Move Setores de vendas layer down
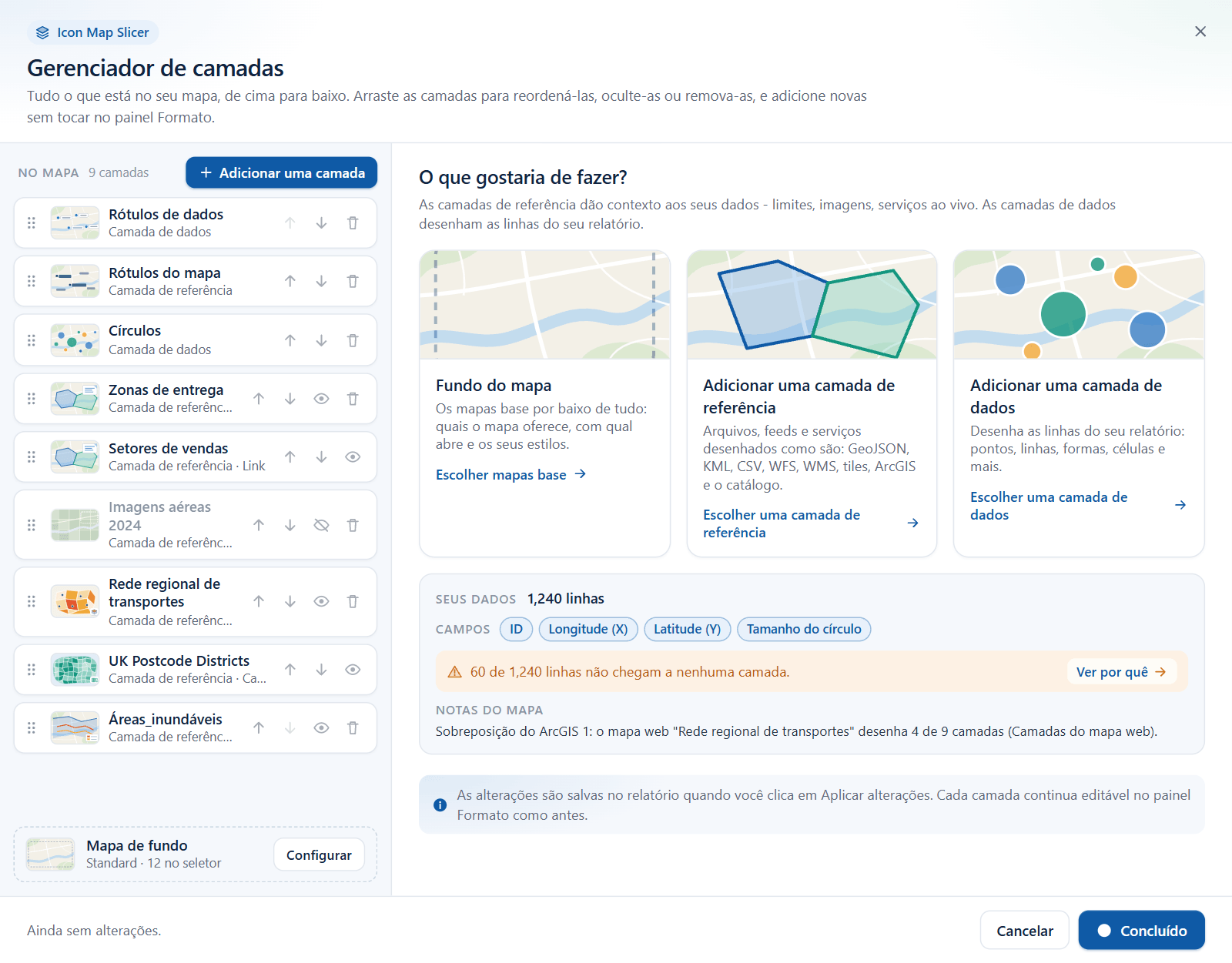The image size is (1232, 963). click(321, 457)
